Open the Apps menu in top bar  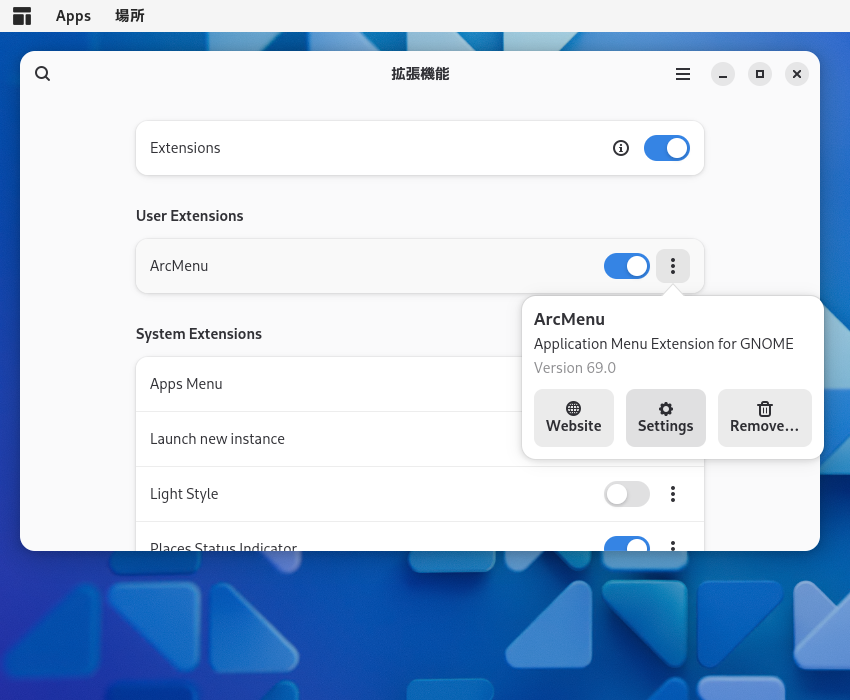[x=73, y=16]
